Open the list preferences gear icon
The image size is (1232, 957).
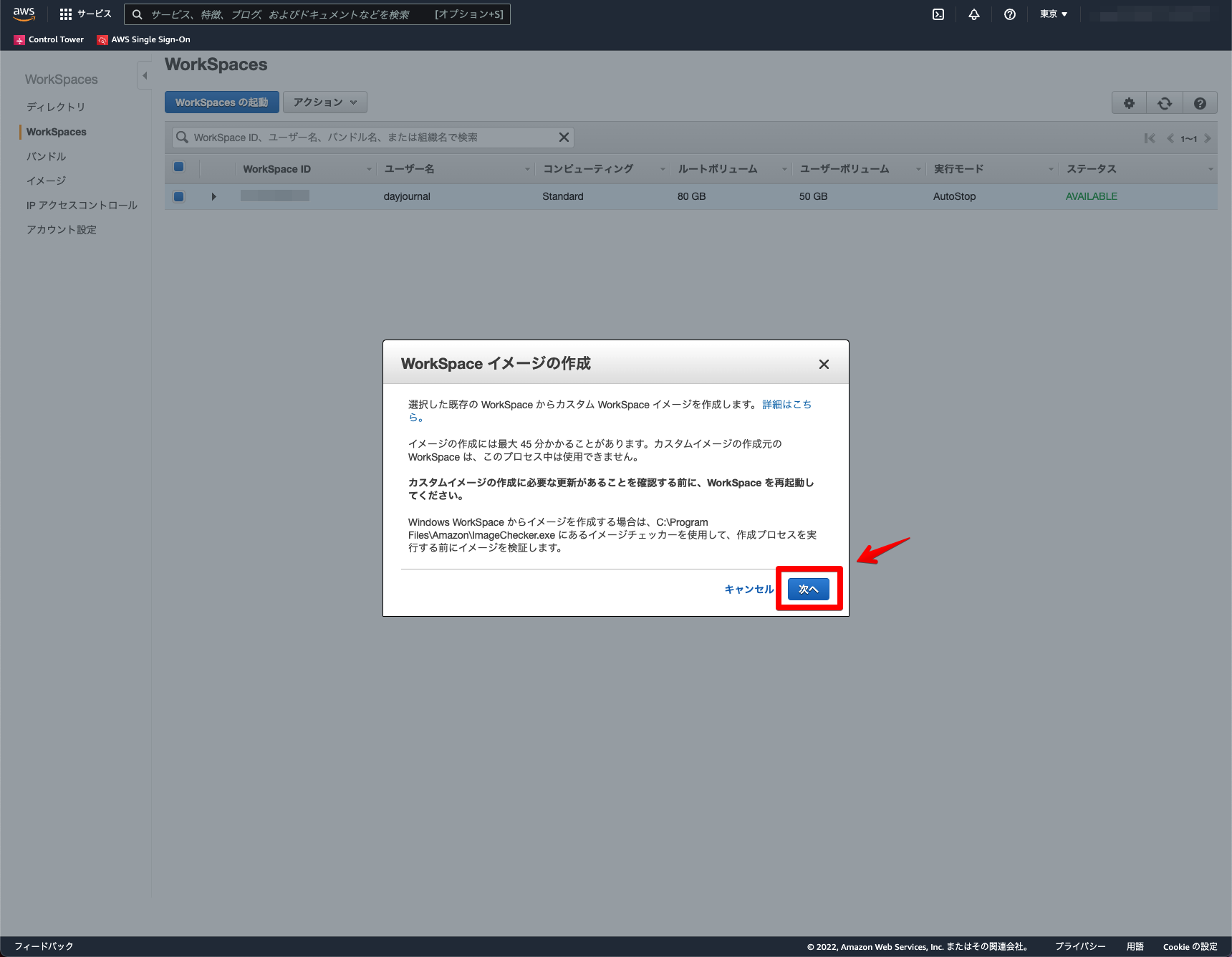pos(1128,102)
